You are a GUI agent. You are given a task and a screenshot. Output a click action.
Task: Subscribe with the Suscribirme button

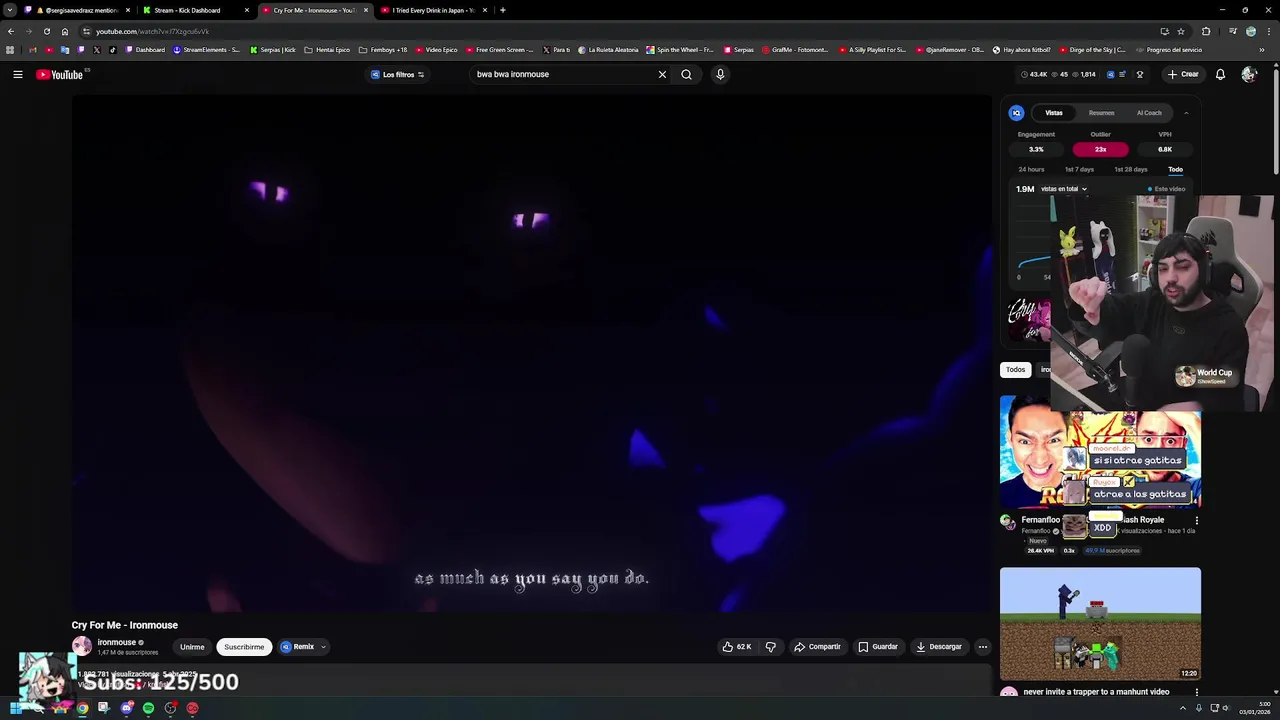[x=244, y=647]
